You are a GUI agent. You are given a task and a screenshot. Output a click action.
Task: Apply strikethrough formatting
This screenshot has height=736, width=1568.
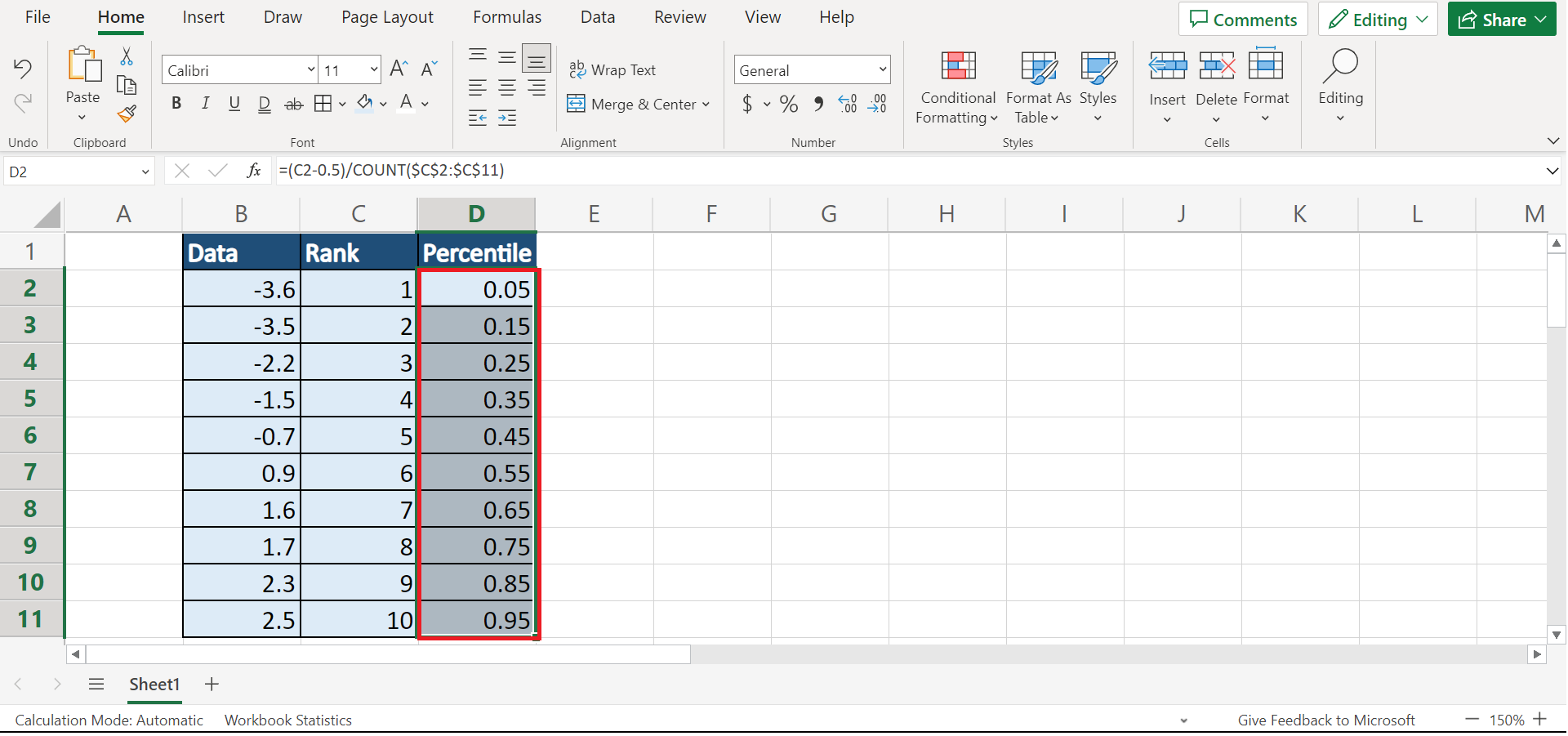click(293, 103)
